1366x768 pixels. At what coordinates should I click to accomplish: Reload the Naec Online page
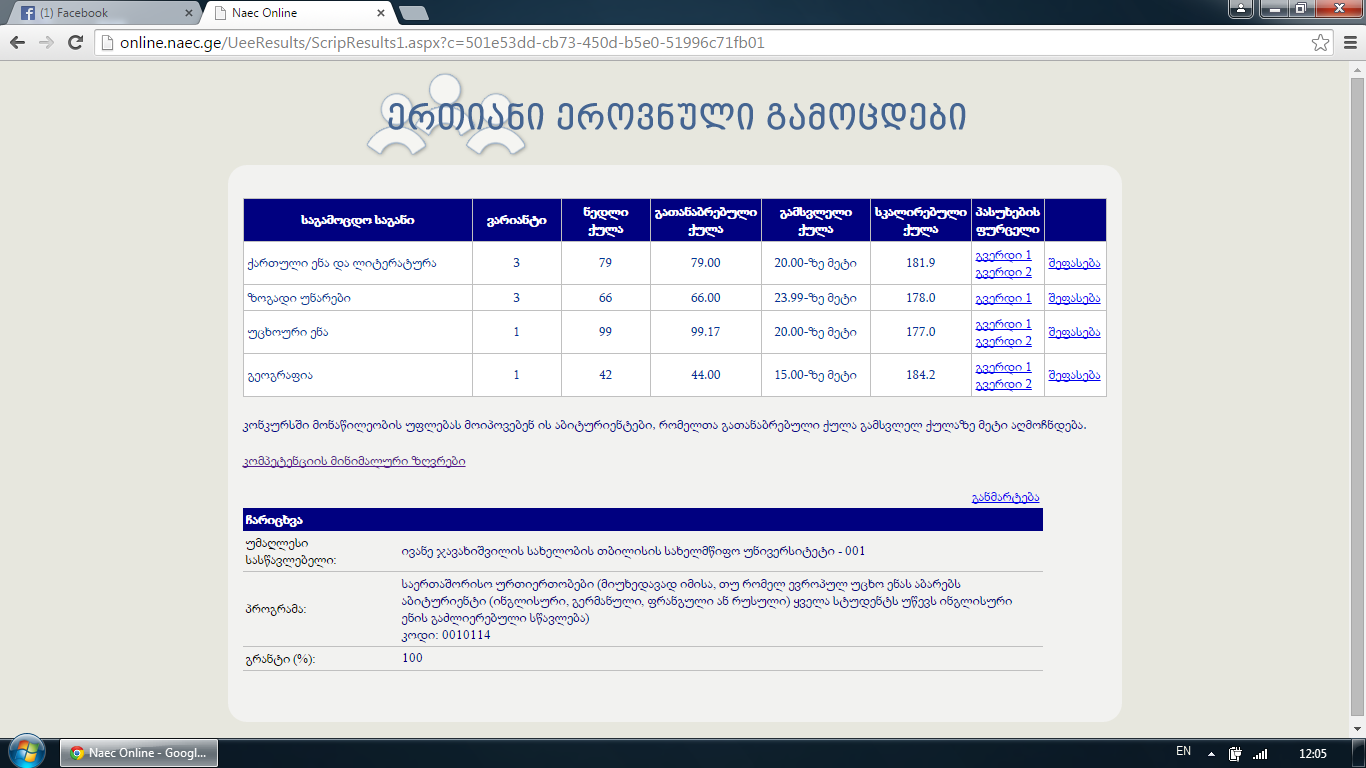pyautogui.click(x=75, y=42)
